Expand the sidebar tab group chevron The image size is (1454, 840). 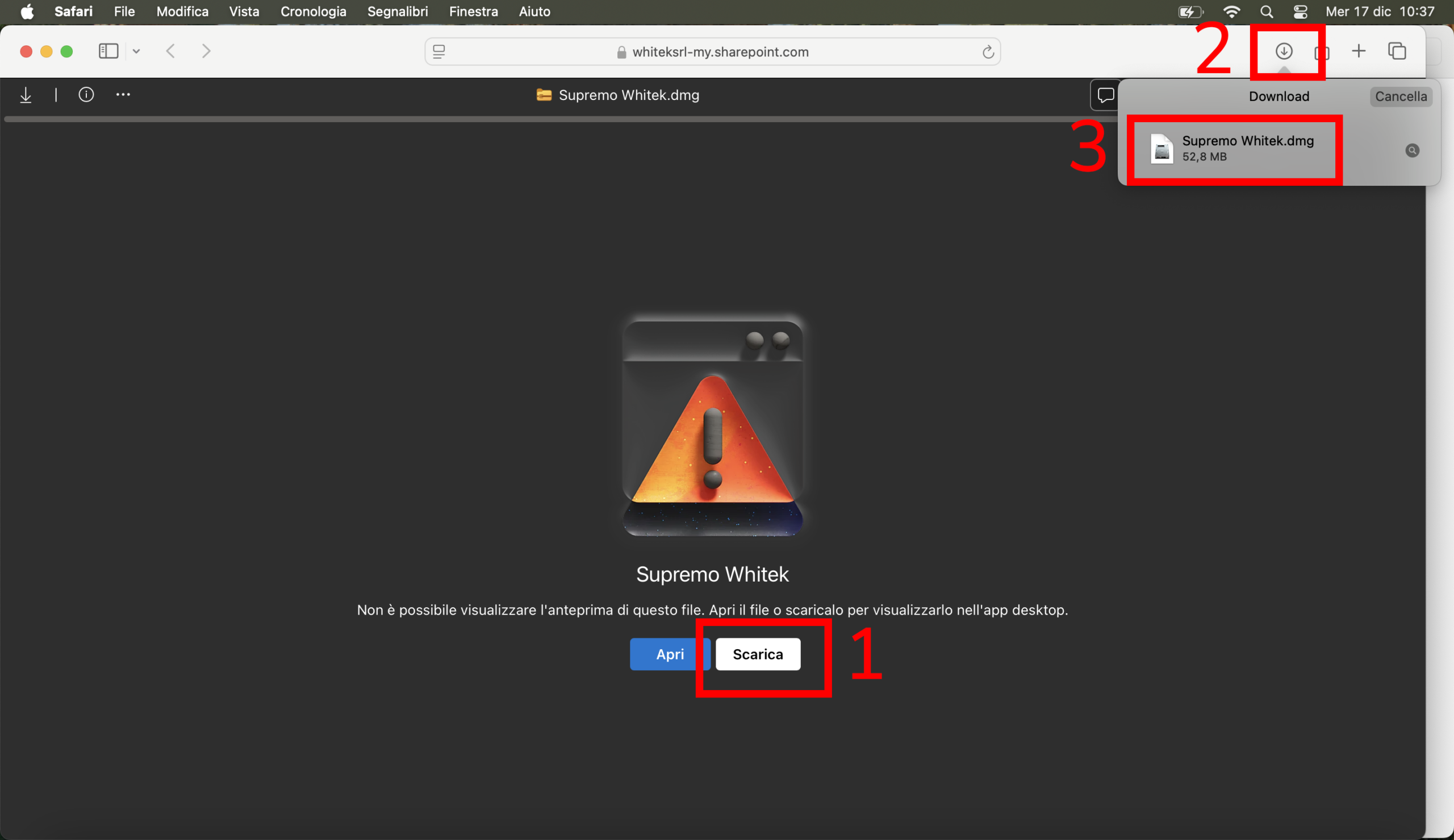pyautogui.click(x=136, y=51)
